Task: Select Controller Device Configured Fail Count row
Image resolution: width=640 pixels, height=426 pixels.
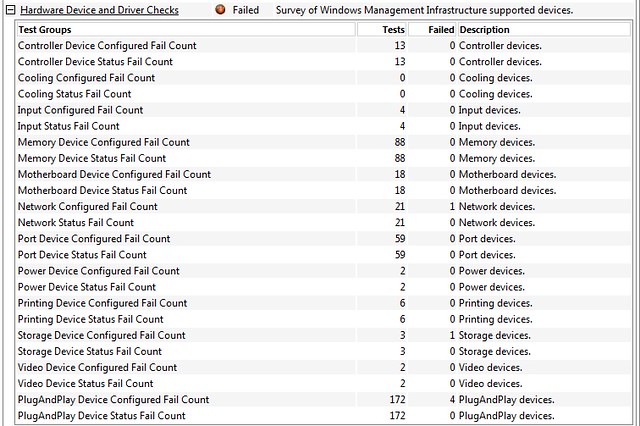Action: coord(324,45)
